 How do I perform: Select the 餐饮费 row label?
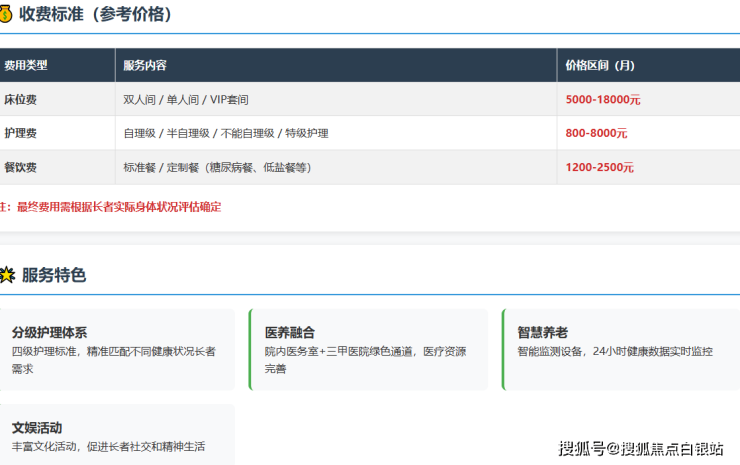(20, 167)
